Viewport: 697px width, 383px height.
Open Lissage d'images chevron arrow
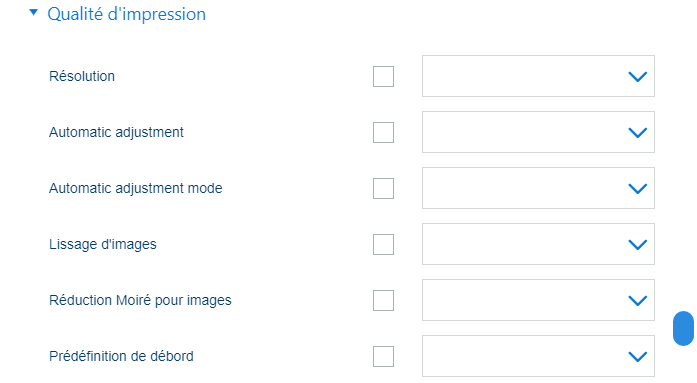pyautogui.click(x=637, y=245)
